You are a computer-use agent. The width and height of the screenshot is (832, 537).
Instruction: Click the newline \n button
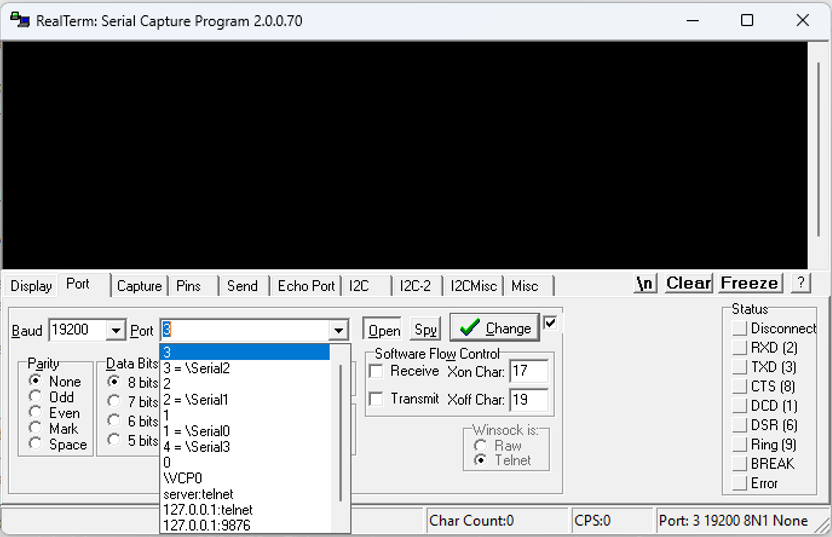pos(645,283)
